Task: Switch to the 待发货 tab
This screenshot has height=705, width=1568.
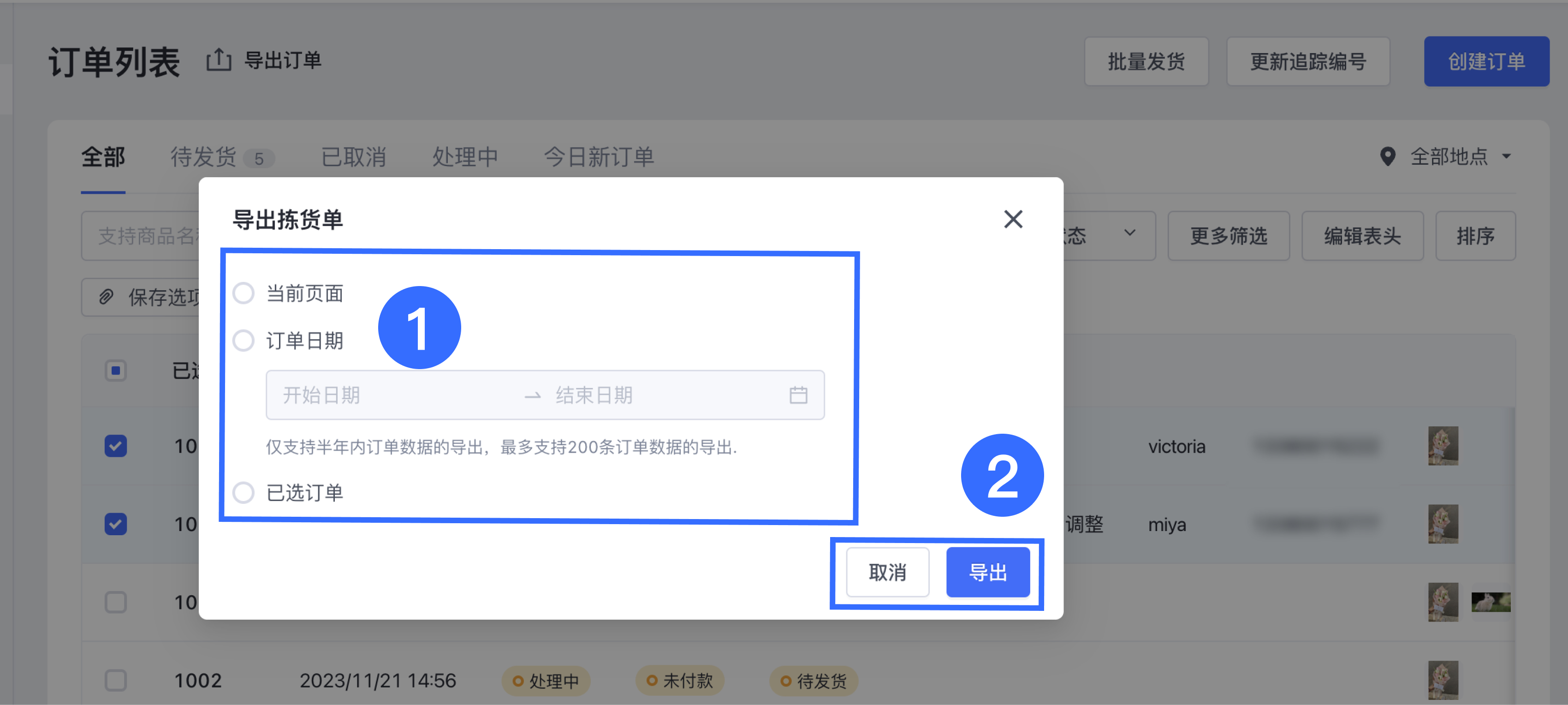Action: coord(203,157)
